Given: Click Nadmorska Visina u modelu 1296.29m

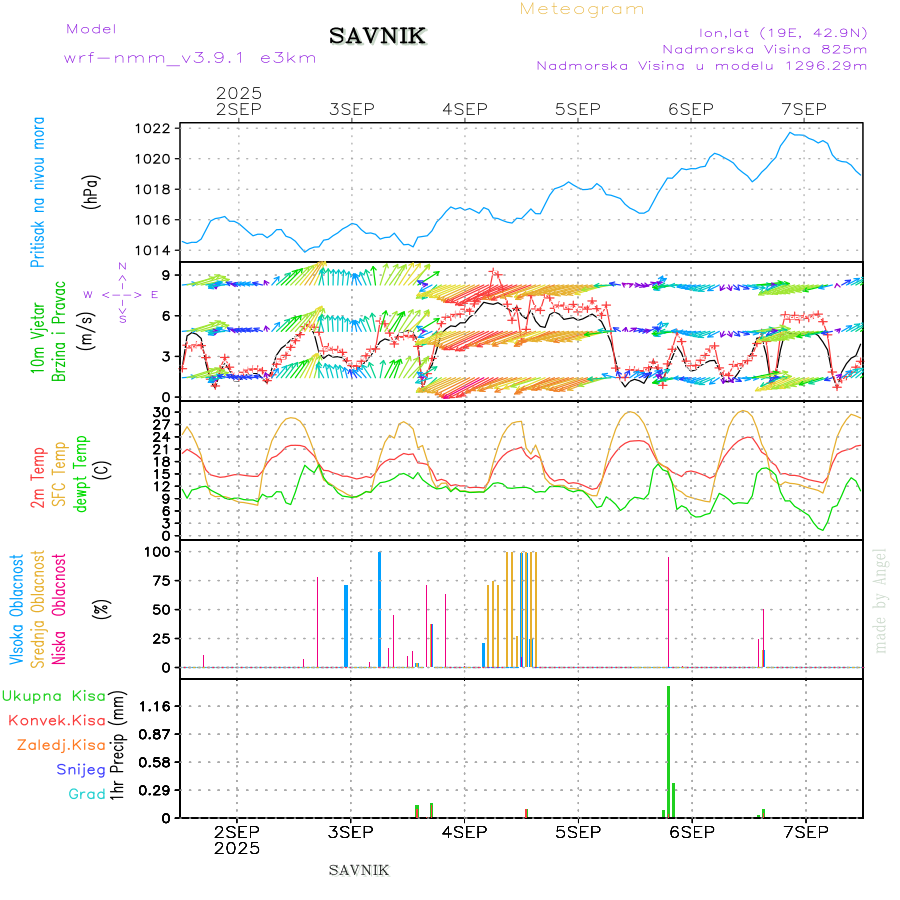Looking at the screenshot, I should pos(701,66).
